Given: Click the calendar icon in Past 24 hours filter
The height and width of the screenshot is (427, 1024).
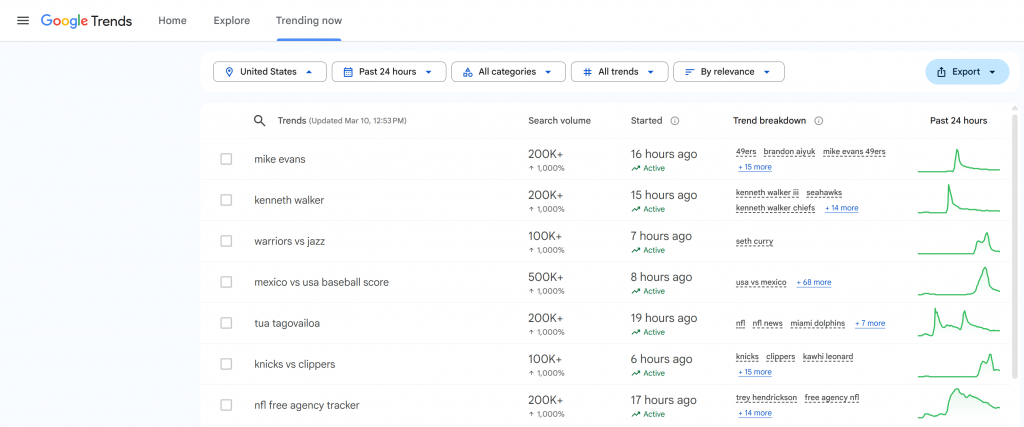Looking at the screenshot, I should pos(347,72).
